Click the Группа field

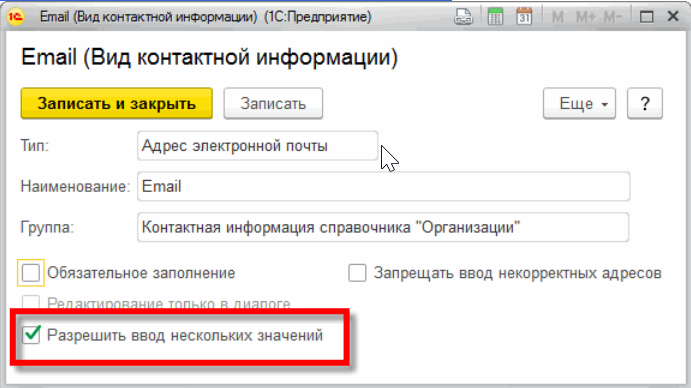(383, 227)
